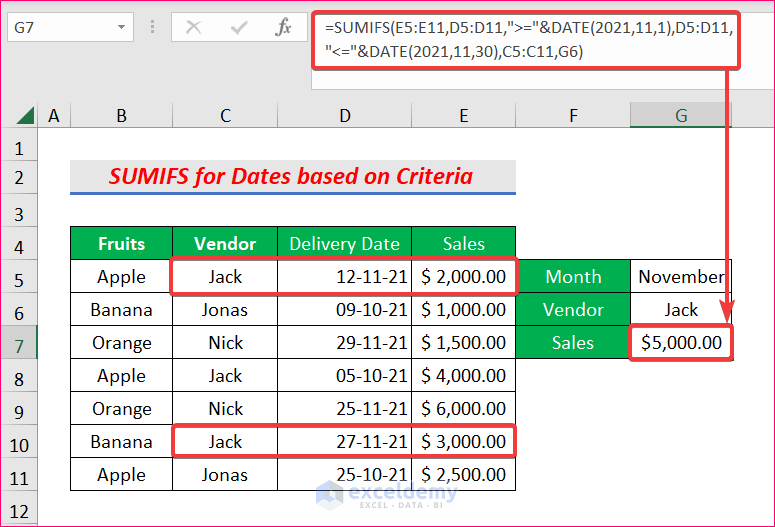The width and height of the screenshot is (775, 527).
Task: Select column E header
Action: [x=464, y=116]
